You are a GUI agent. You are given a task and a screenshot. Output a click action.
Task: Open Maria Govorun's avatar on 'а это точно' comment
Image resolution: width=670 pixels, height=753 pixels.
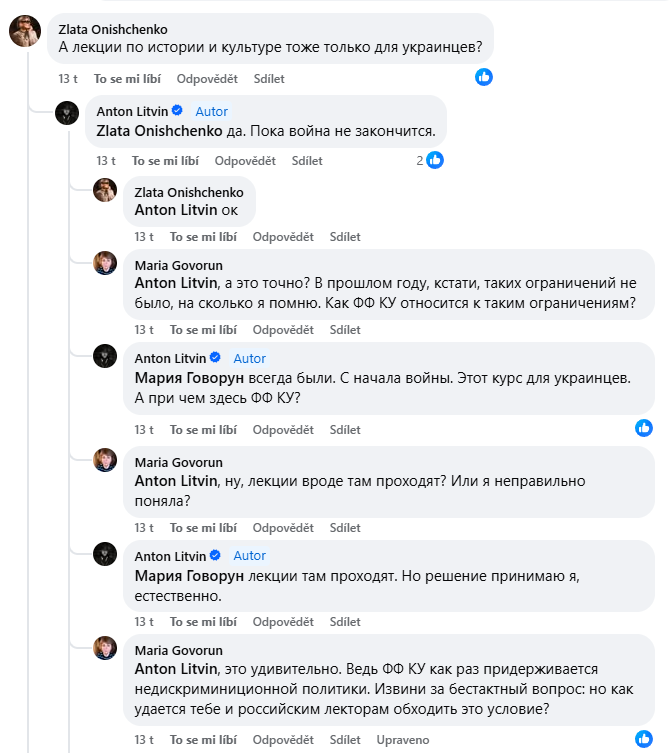click(x=105, y=263)
